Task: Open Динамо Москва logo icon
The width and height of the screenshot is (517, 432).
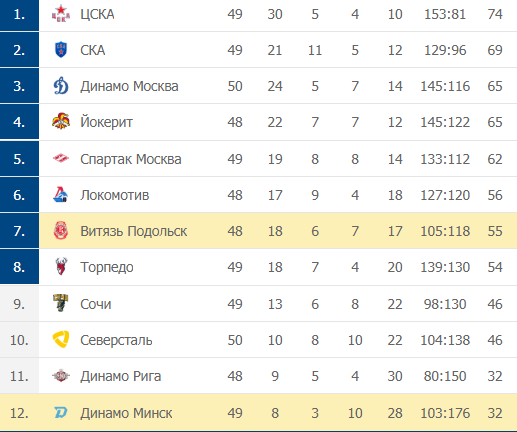Action: [61, 86]
